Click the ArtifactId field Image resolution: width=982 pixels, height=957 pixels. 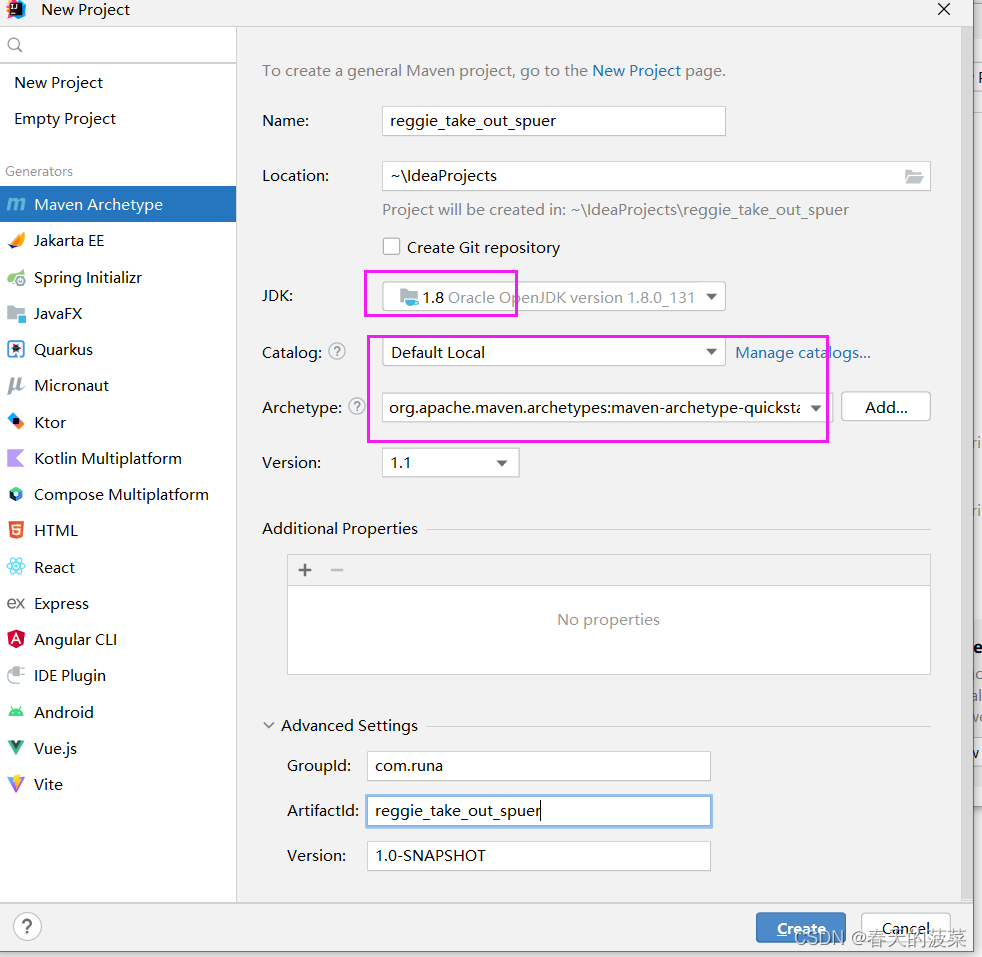(x=539, y=811)
